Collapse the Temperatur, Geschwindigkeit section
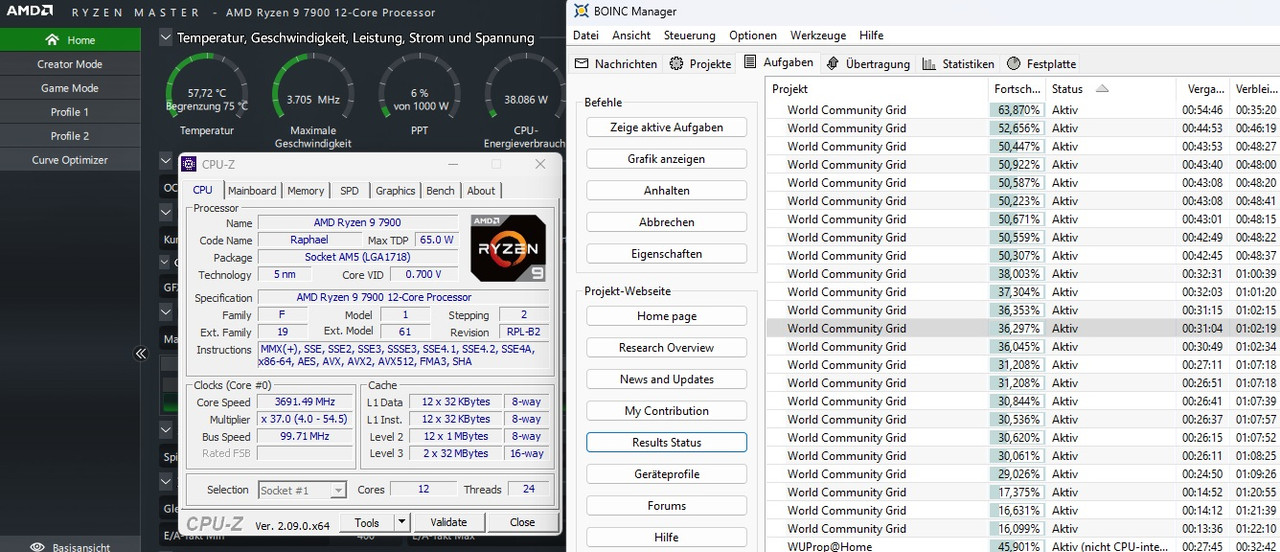The image size is (1280, 552). tap(165, 37)
